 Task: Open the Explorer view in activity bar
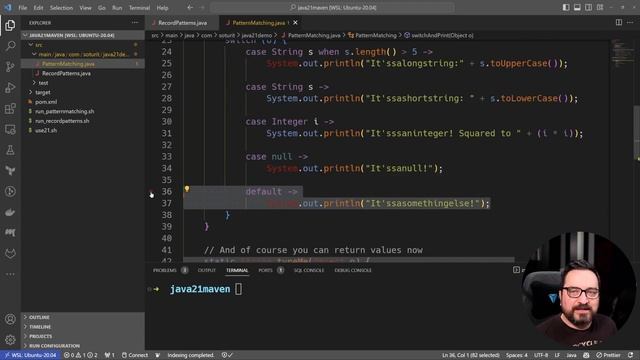[10, 25]
